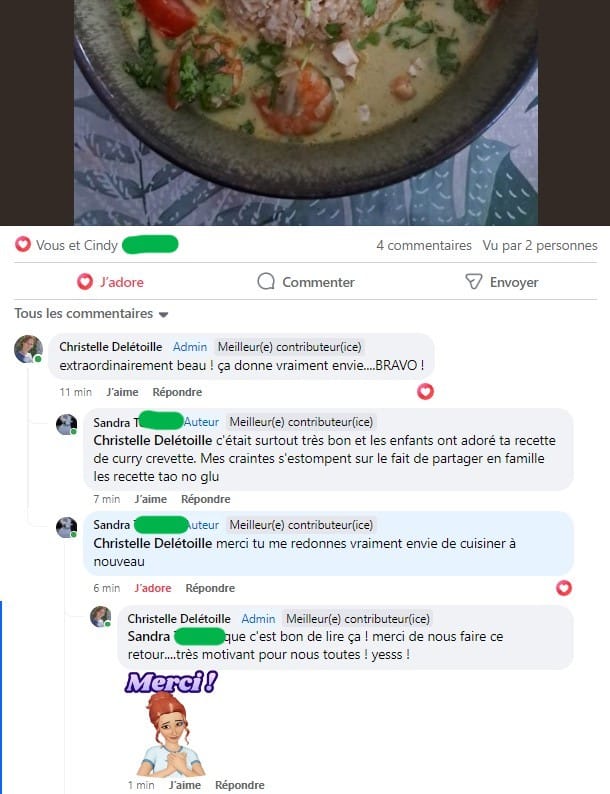Remove J'adore from the 'envie de cuisiner' comment
The image size is (610, 794).
click(153, 588)
